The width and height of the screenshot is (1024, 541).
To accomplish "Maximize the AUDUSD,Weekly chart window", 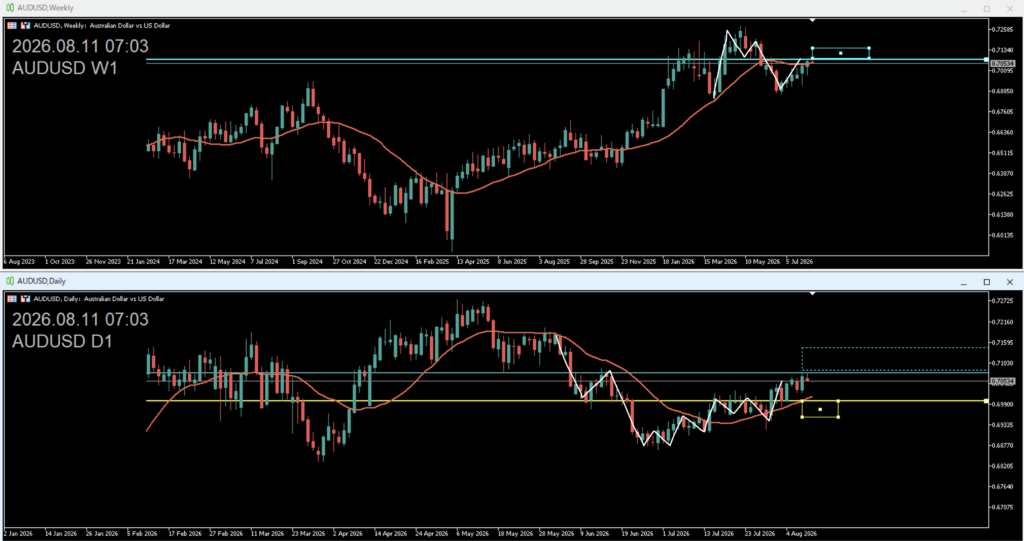I will [987, 8].
